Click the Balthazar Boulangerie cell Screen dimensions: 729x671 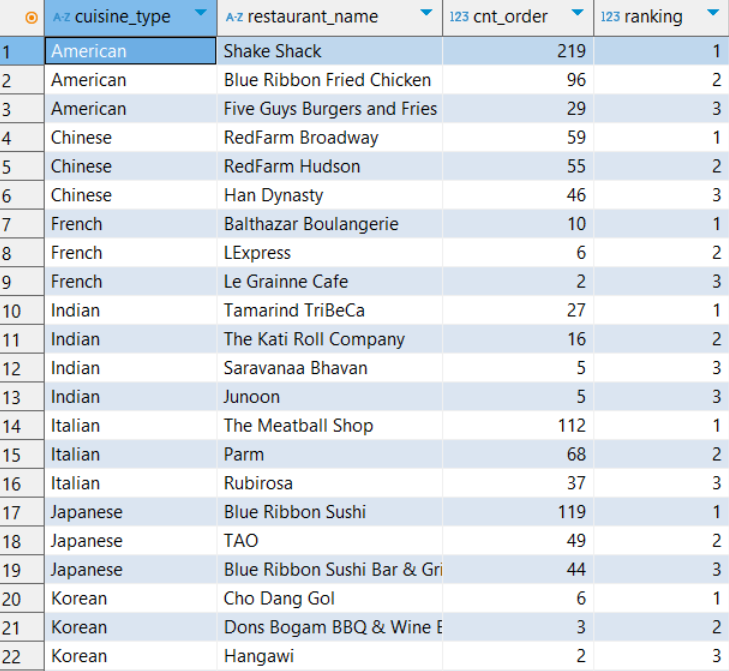tap(330, 224)
